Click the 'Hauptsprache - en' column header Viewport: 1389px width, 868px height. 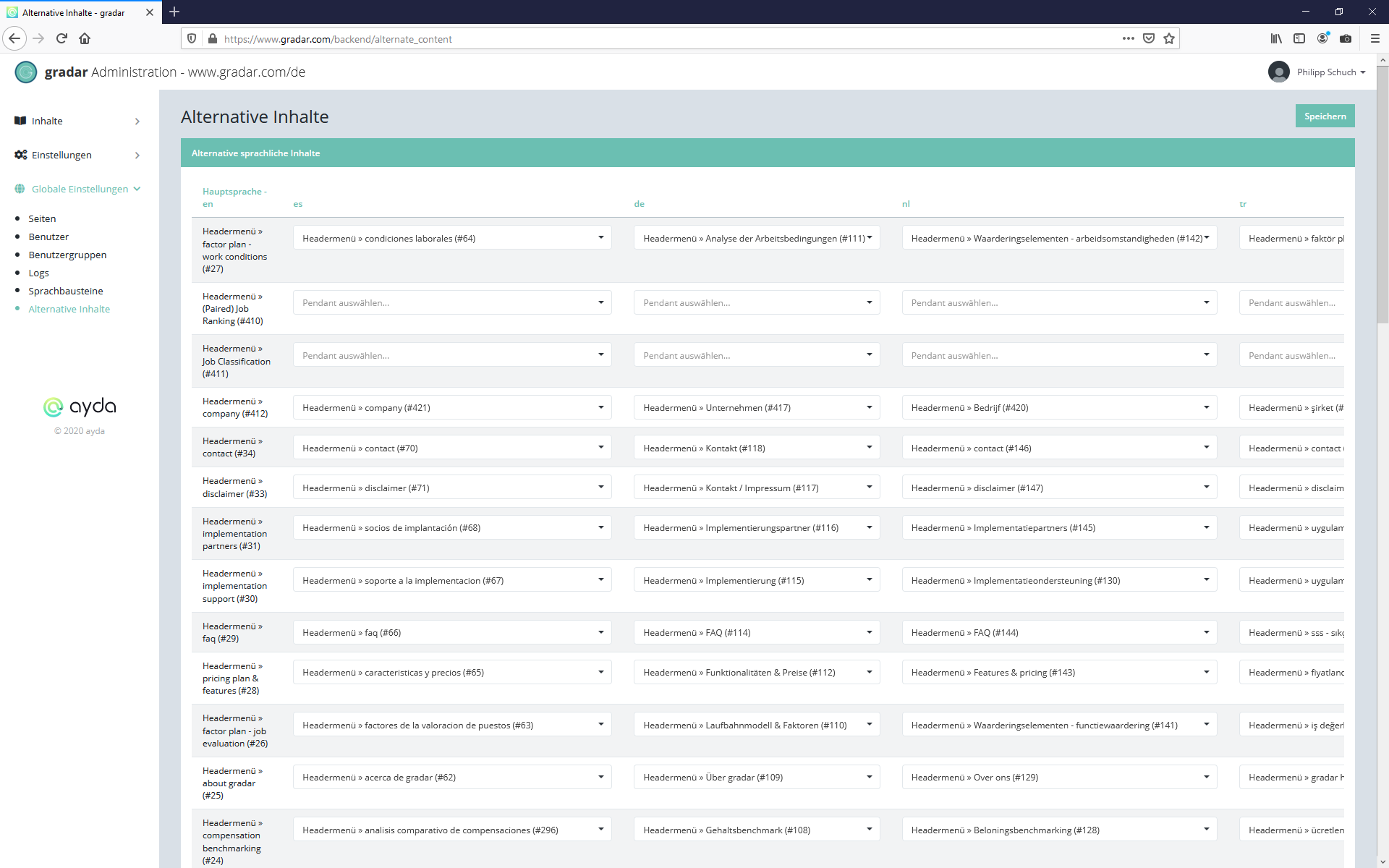(x=234, y=197)
